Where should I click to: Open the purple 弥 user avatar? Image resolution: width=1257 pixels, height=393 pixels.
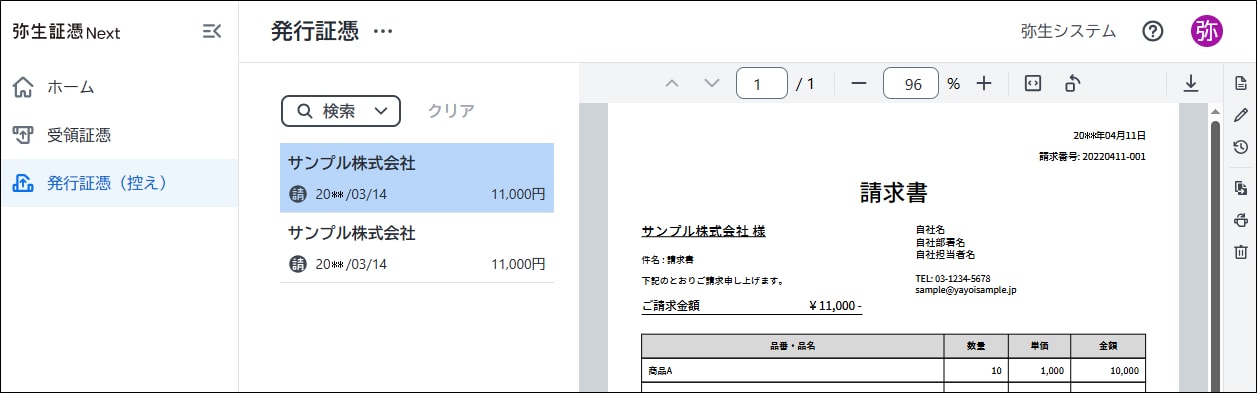click(x=1207, y=31)
